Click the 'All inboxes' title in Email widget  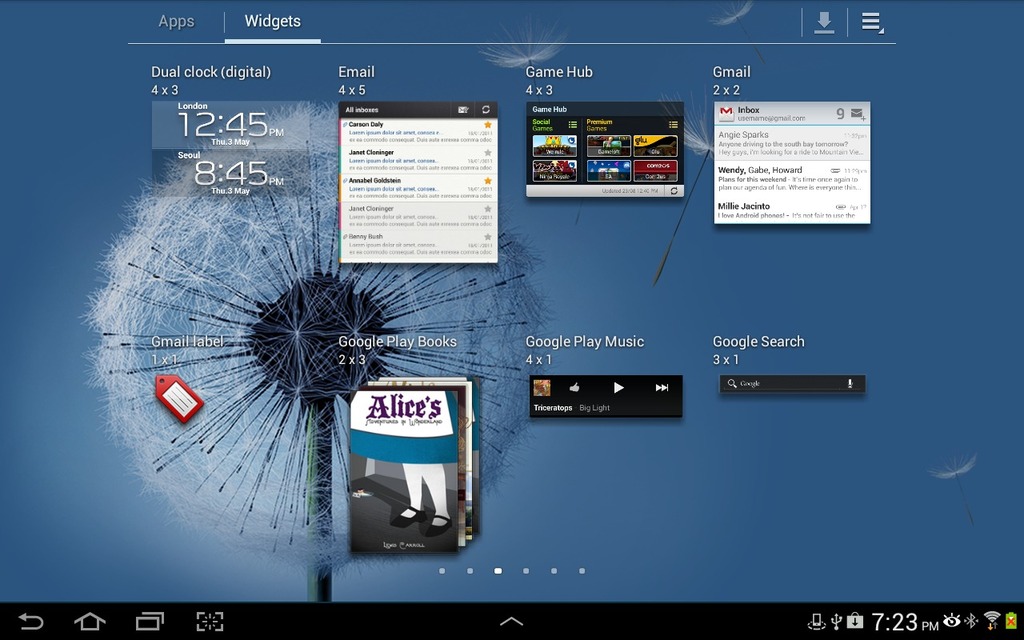pos(362,110)
